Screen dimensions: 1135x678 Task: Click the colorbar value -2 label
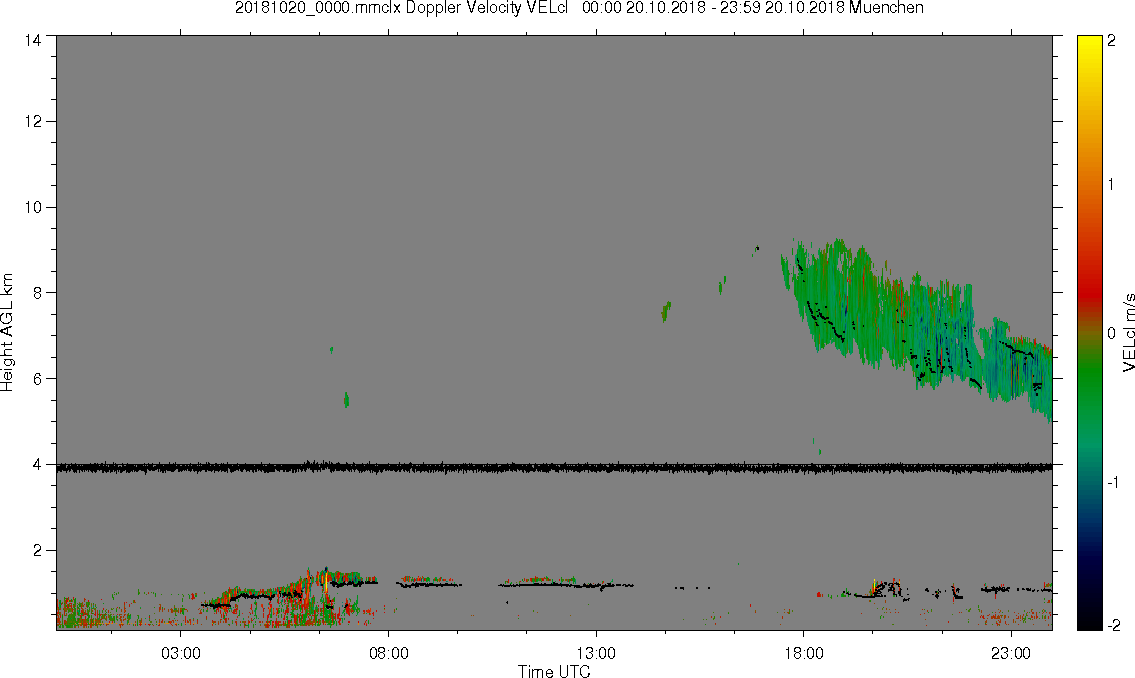[1113, 625]
